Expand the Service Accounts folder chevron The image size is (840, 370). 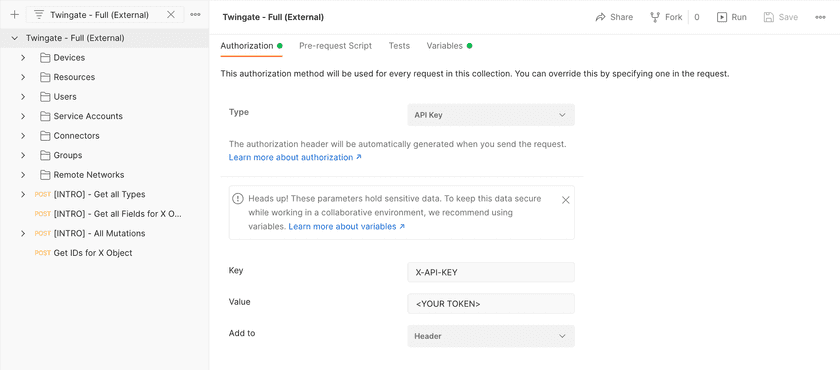[23, 116]
